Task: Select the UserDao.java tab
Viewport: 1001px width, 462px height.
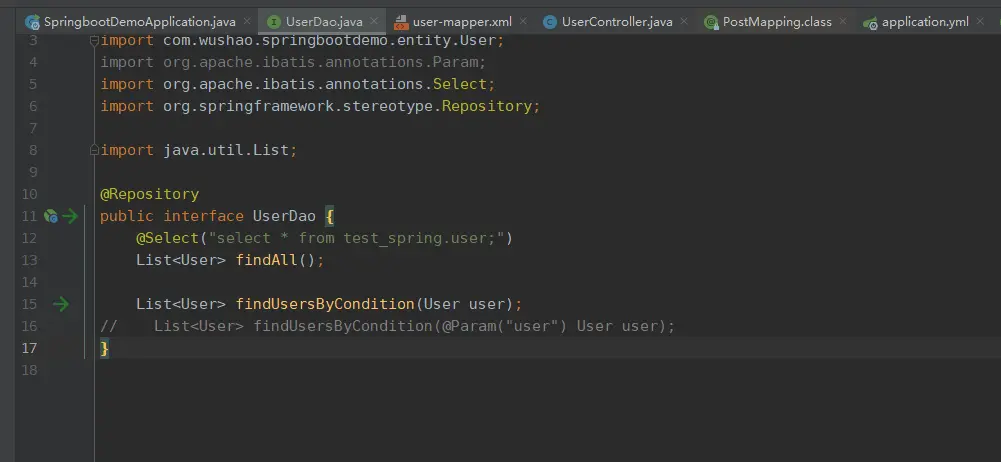Action: pyautogui.click(x=322, y=22)
